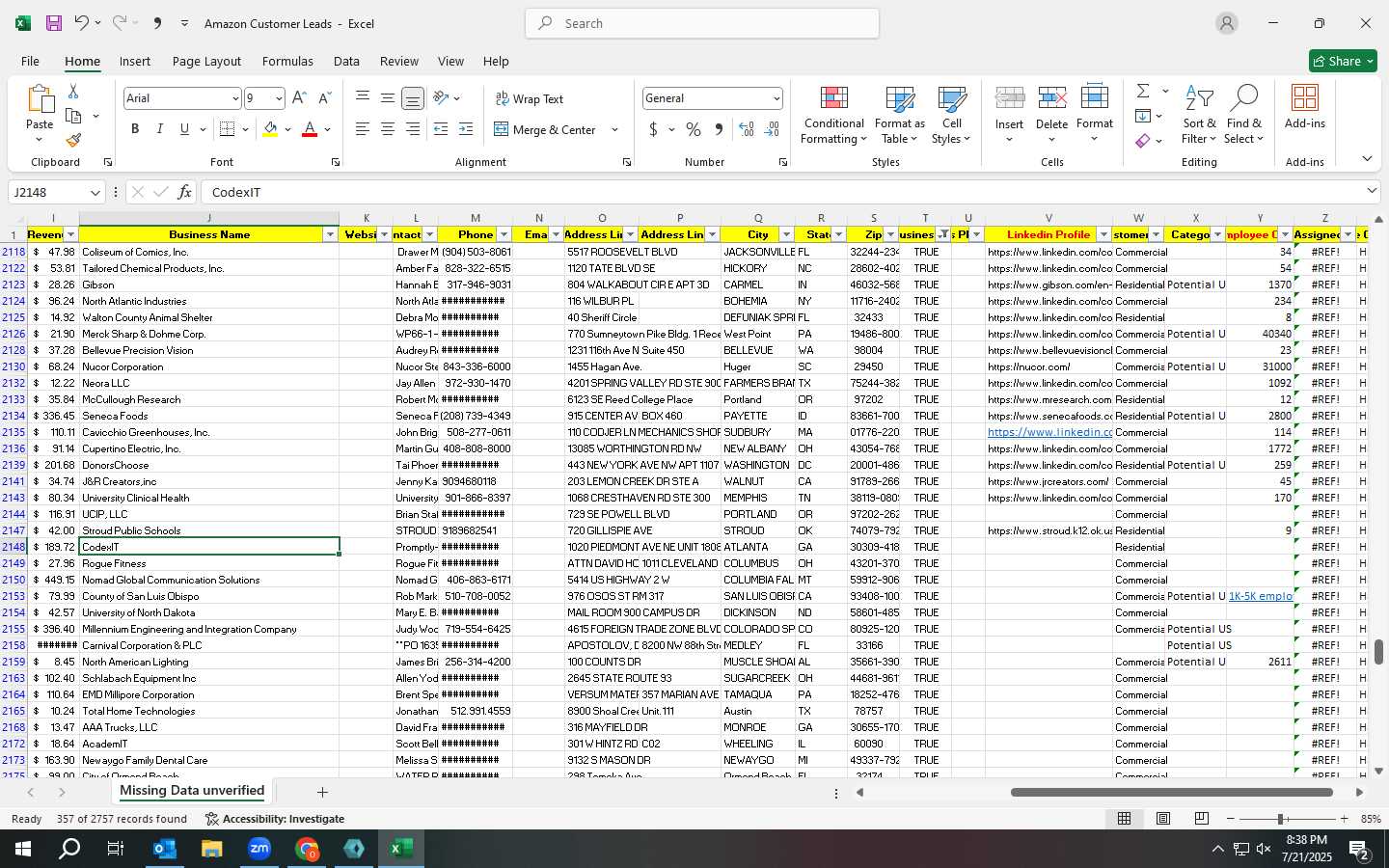1389x868 pixels.
Task: Click the horizontal scrollbar thumb
Action: (x=1171, y=792)
